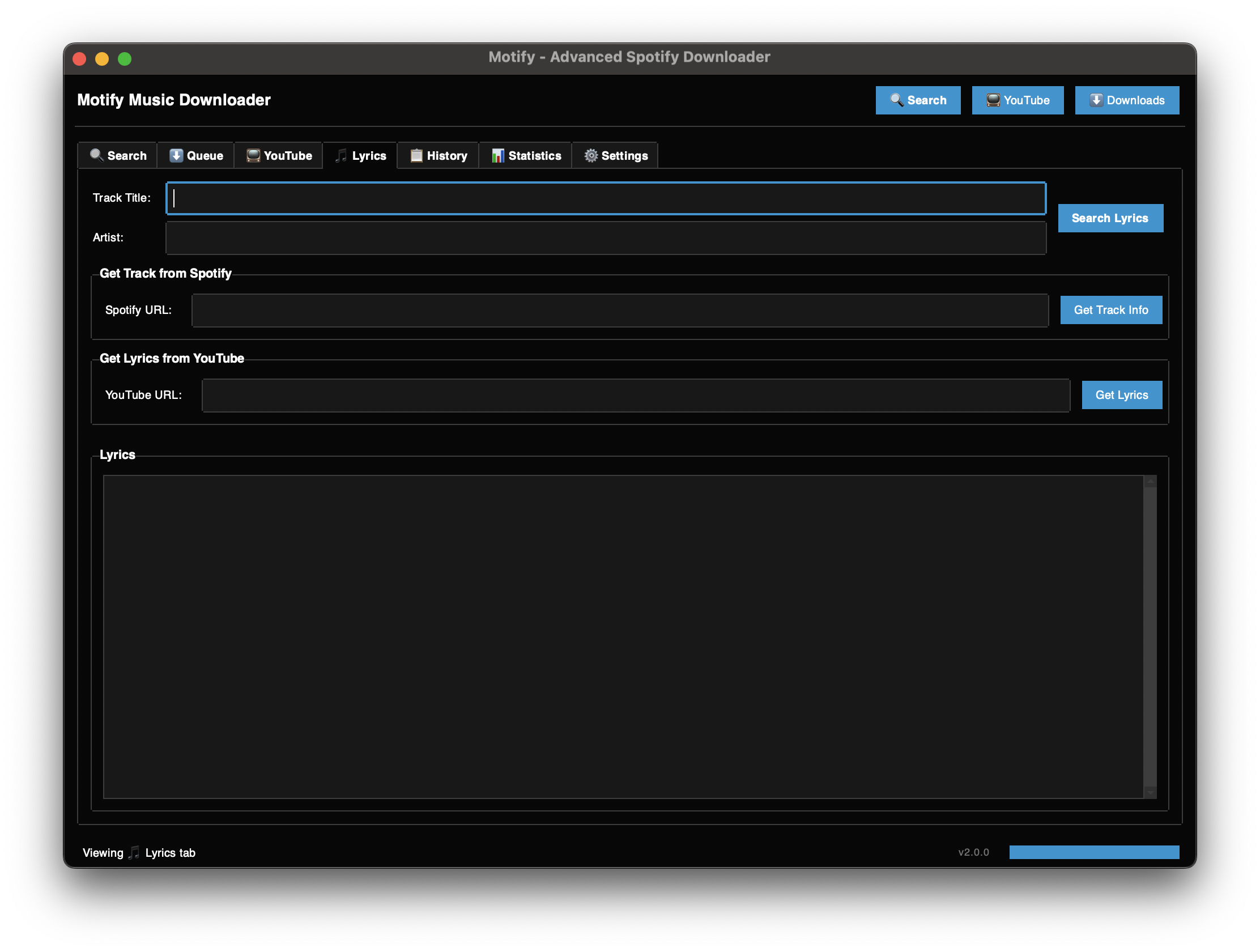Image resolution: width=1260 pixels, height=952 pixels.
Task: Click the 'Lyrics' group box title
Action: pyautogui.click(x=117, y=454)
